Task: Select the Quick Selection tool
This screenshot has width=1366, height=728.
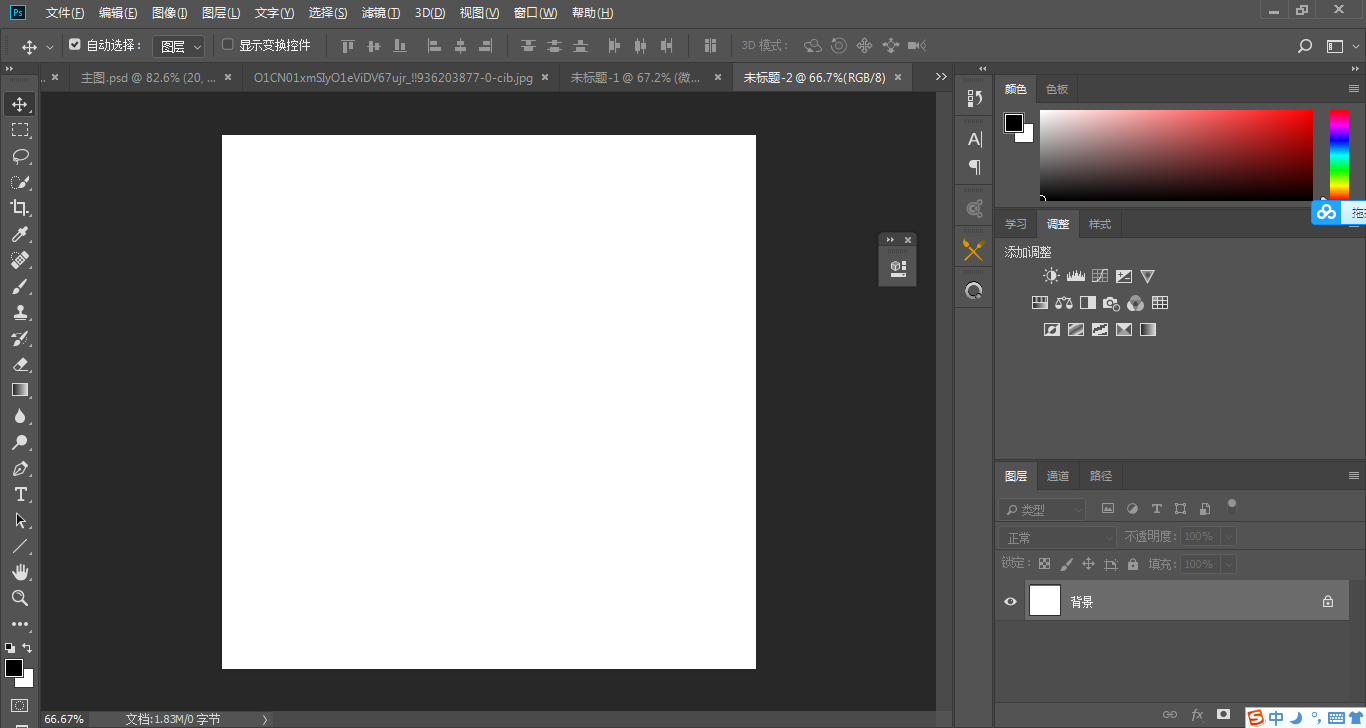Action: click(20, 182)
